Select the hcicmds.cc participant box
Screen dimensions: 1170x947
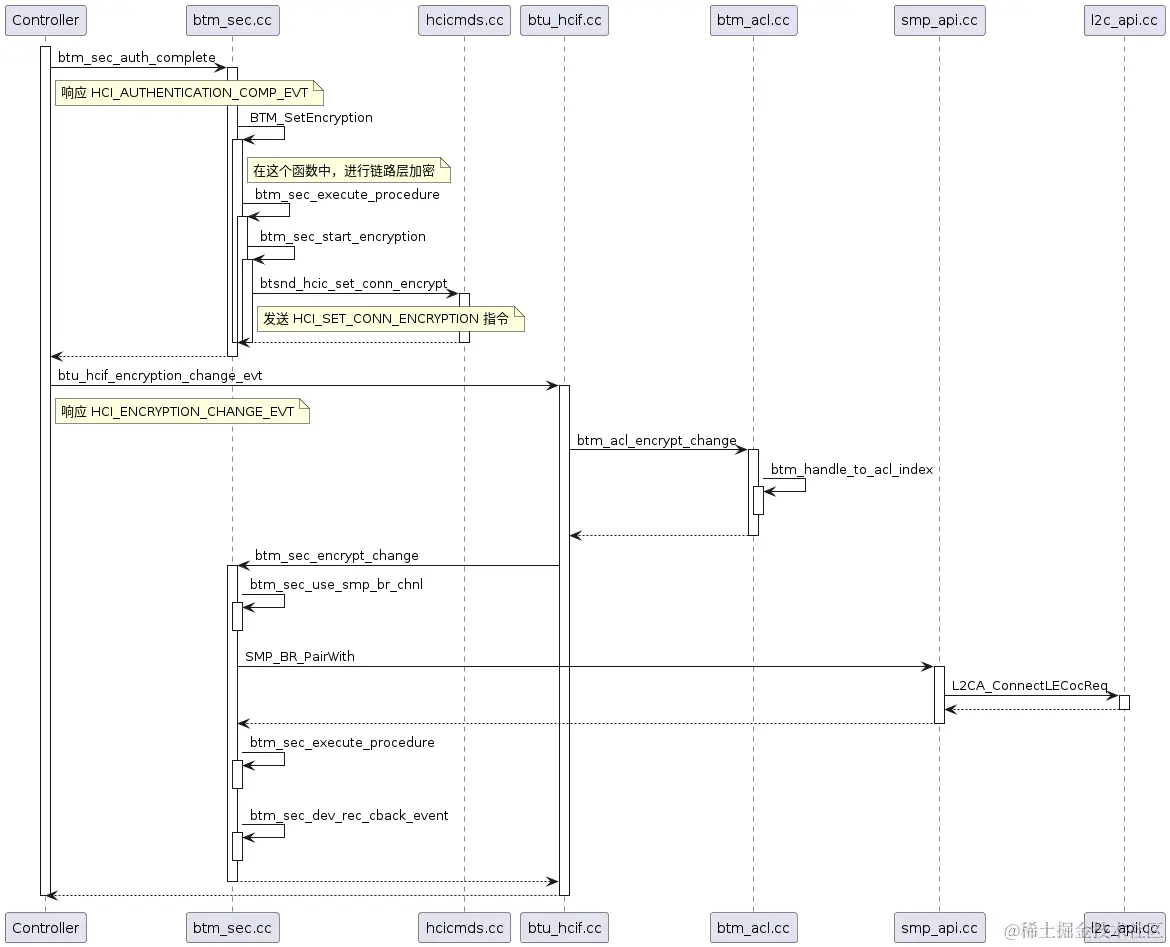click(x=463, y=19)
